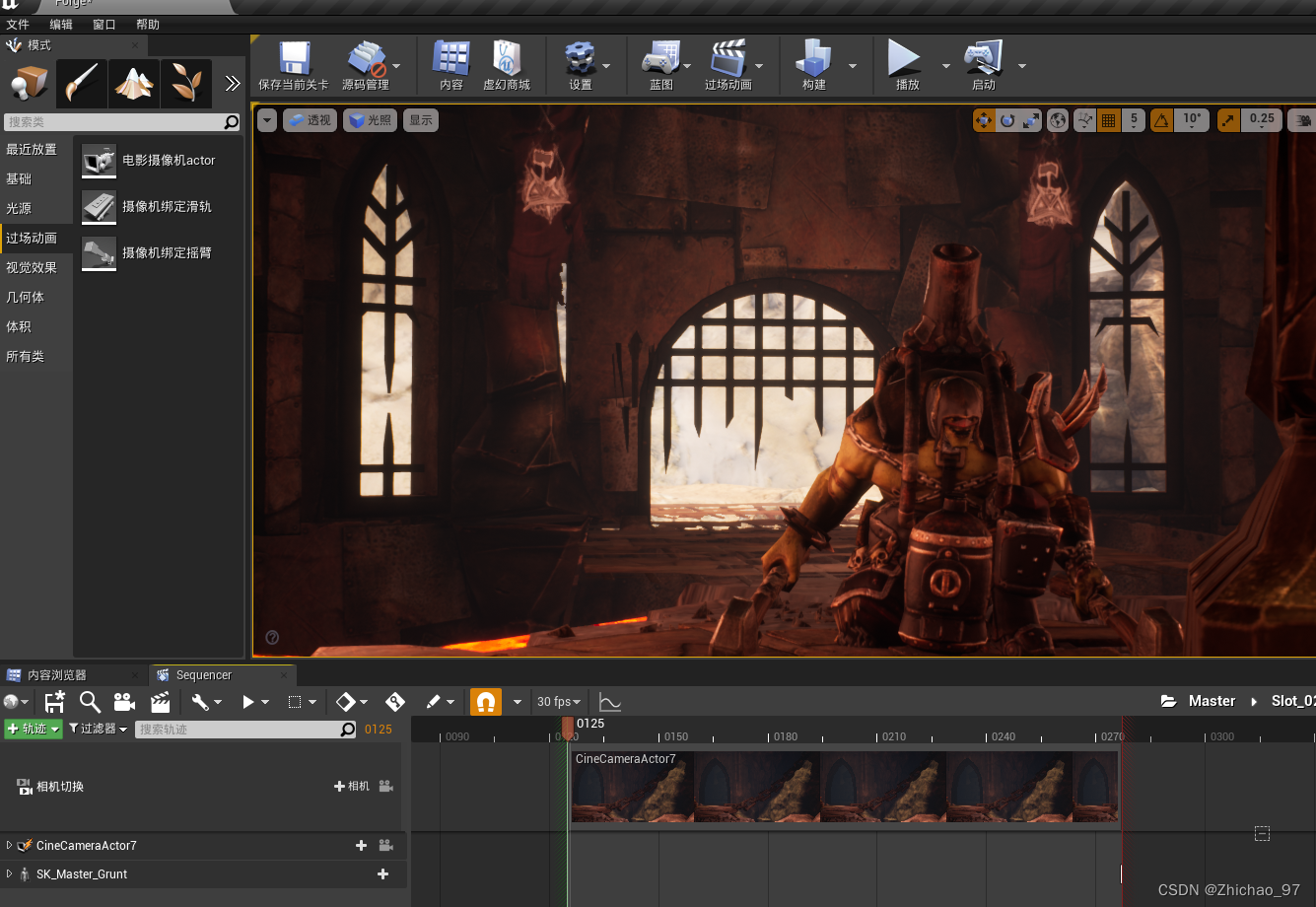Click the Sequencer curve editor icon

610,702
